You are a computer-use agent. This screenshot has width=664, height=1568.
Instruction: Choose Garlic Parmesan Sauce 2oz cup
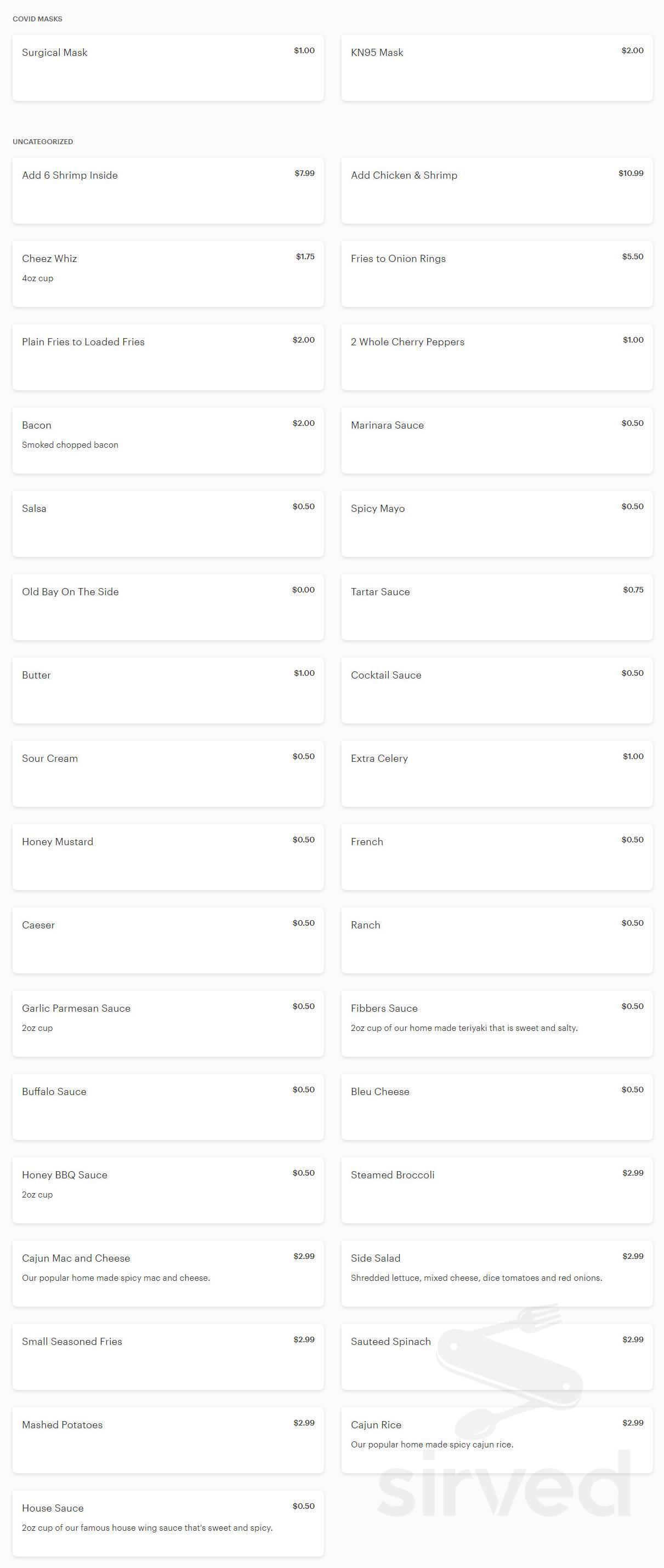[x=168, y=1024]
